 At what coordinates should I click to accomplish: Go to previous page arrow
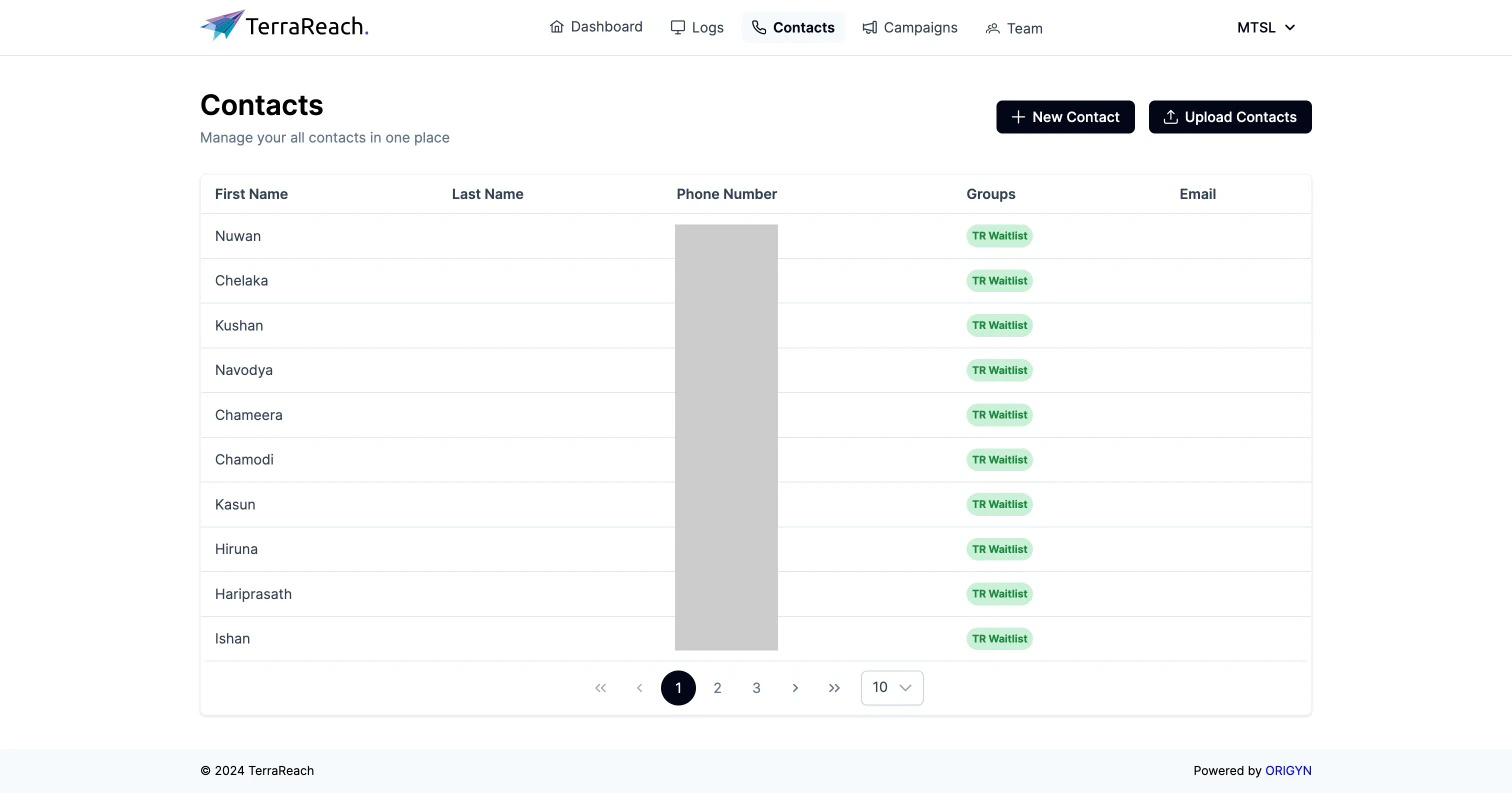point(639,688)
